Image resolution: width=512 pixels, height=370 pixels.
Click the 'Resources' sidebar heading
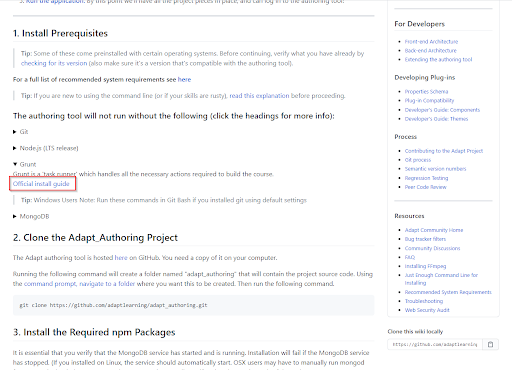[409, 216]
